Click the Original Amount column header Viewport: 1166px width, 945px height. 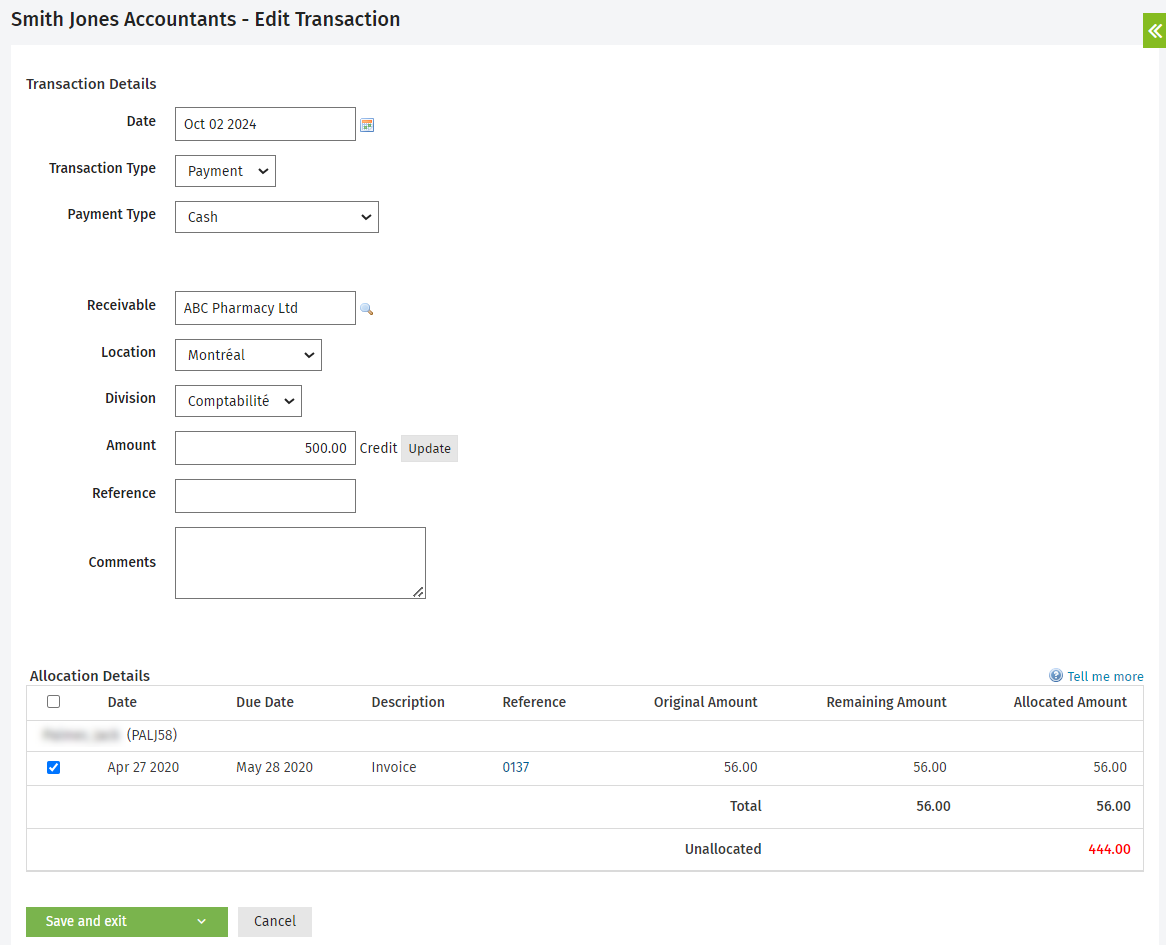(x=706, y=702)
